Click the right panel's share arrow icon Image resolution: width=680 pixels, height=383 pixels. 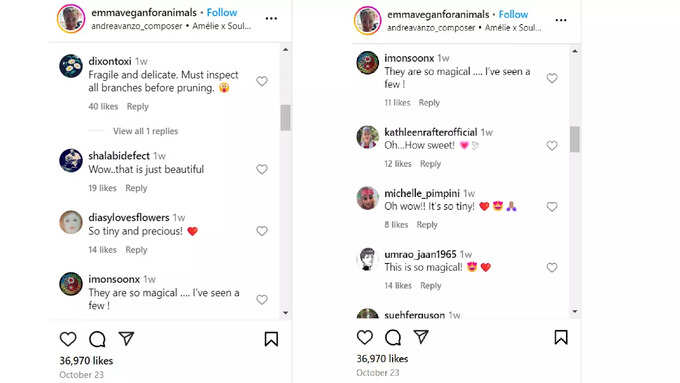421,337
